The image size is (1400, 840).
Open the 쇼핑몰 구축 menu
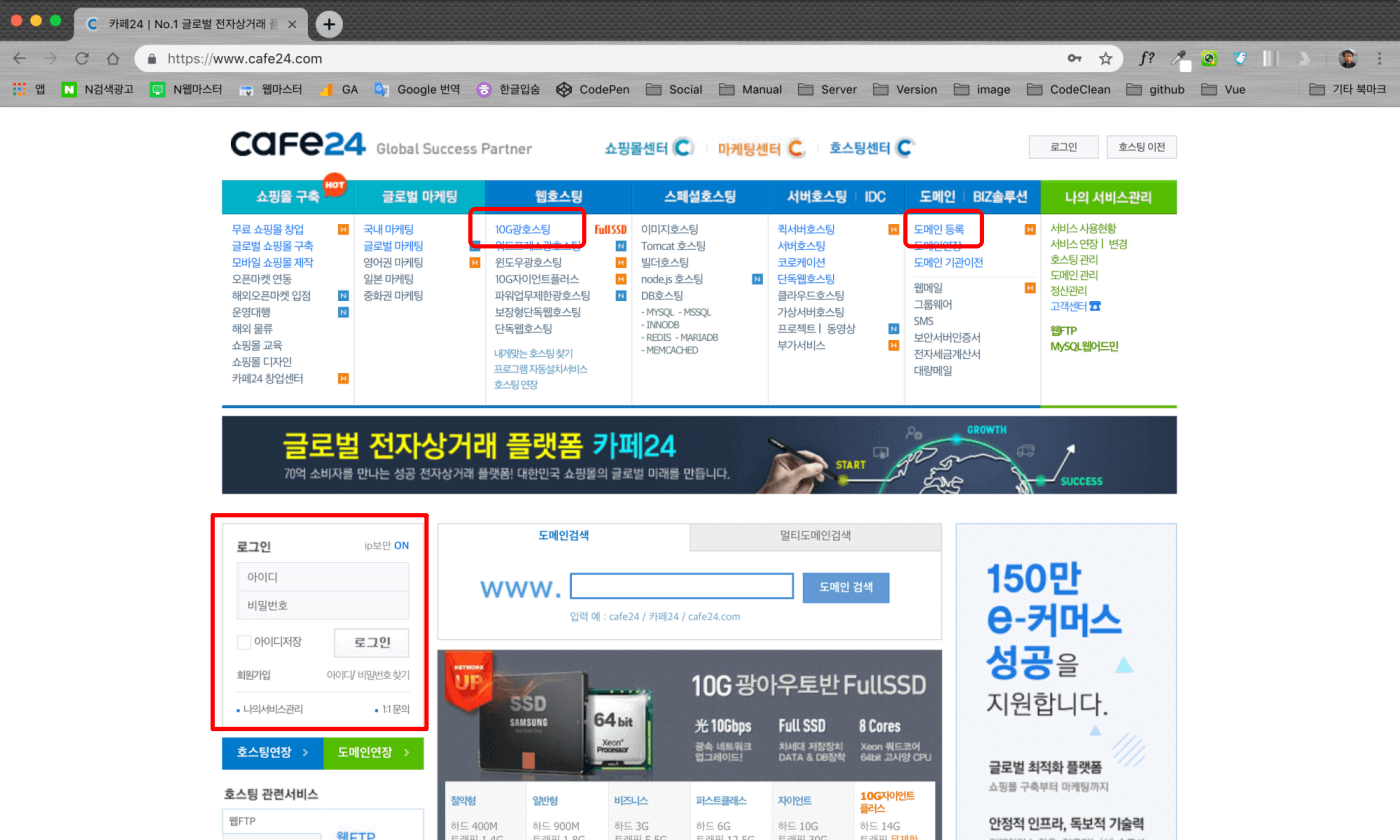tap(288, 197)
